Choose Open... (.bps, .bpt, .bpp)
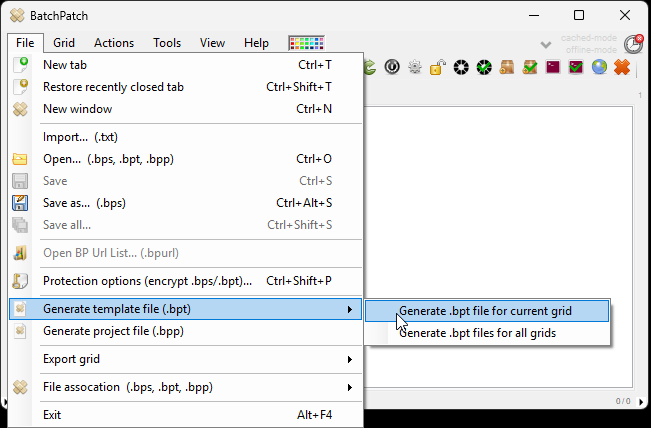 coord(186,159)
